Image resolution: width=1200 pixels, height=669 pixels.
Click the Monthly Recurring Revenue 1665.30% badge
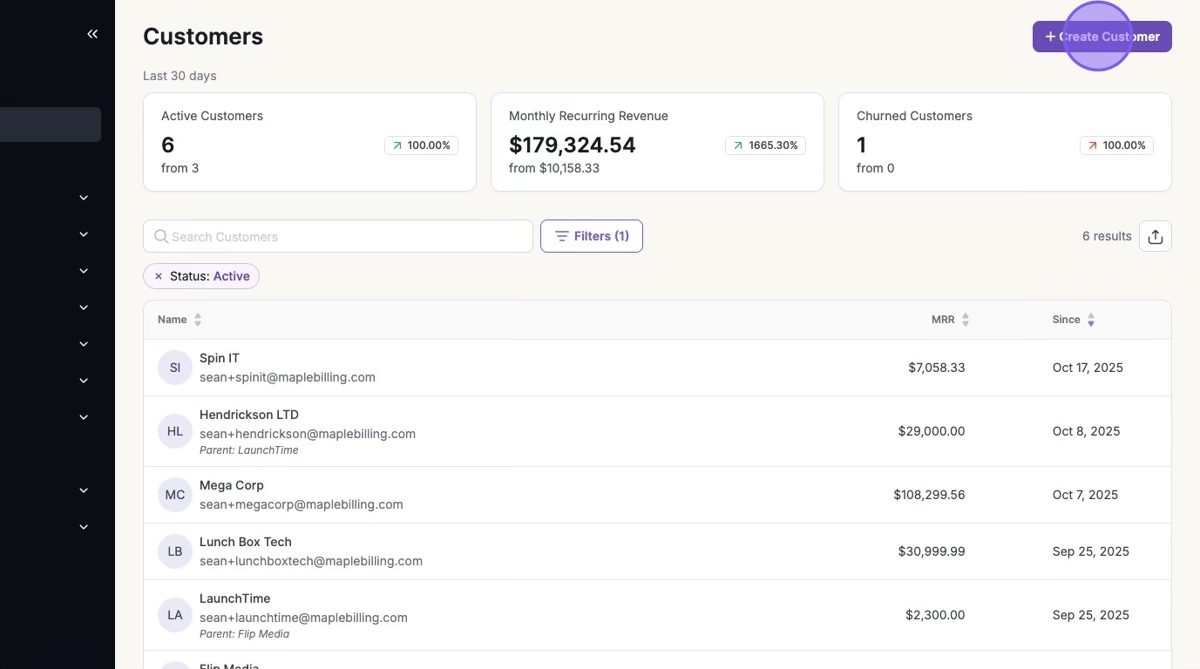pyautogui.click(x=765, y=145)
